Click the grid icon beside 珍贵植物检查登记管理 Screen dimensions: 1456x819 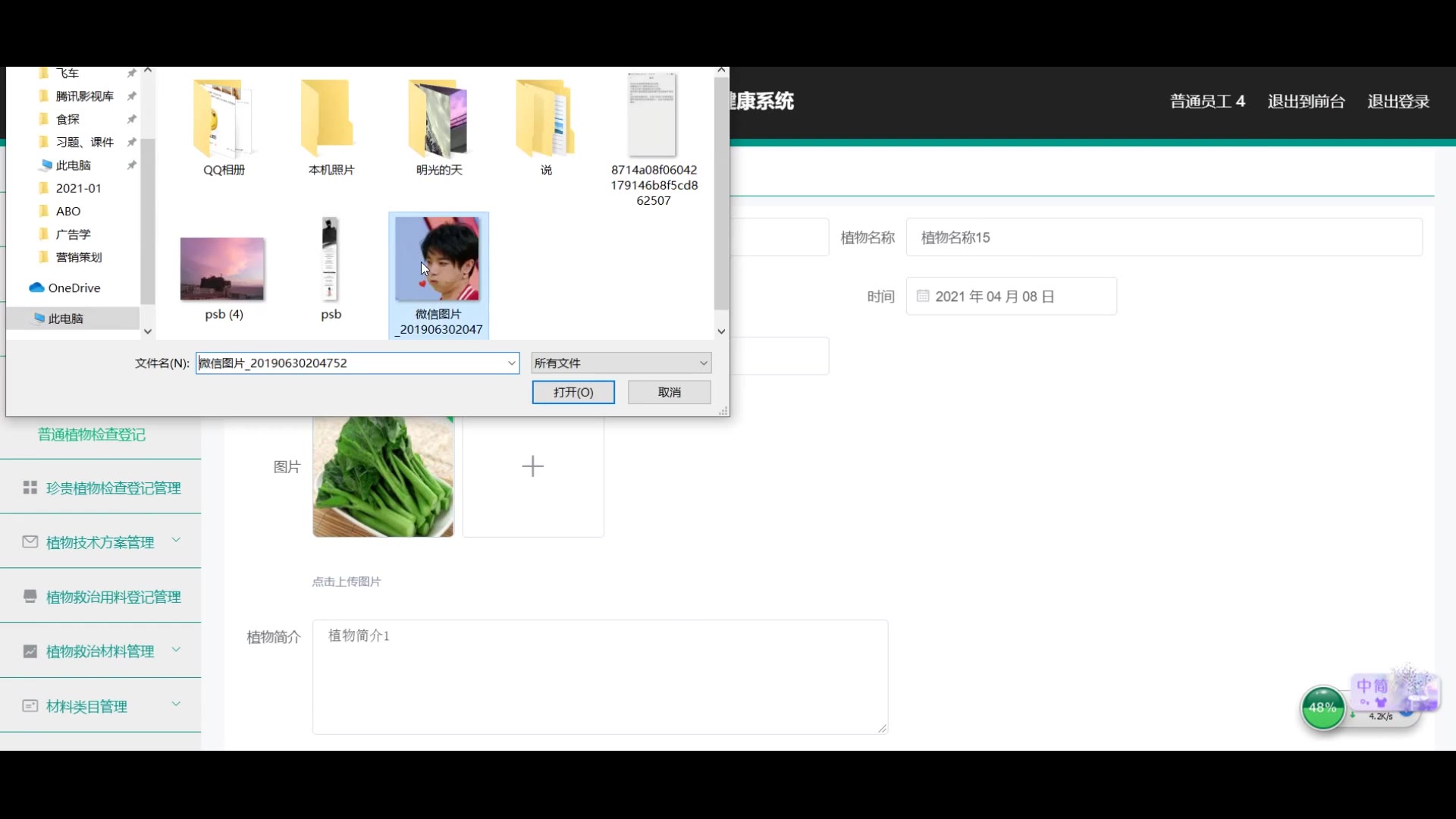(x=30, y=488)
